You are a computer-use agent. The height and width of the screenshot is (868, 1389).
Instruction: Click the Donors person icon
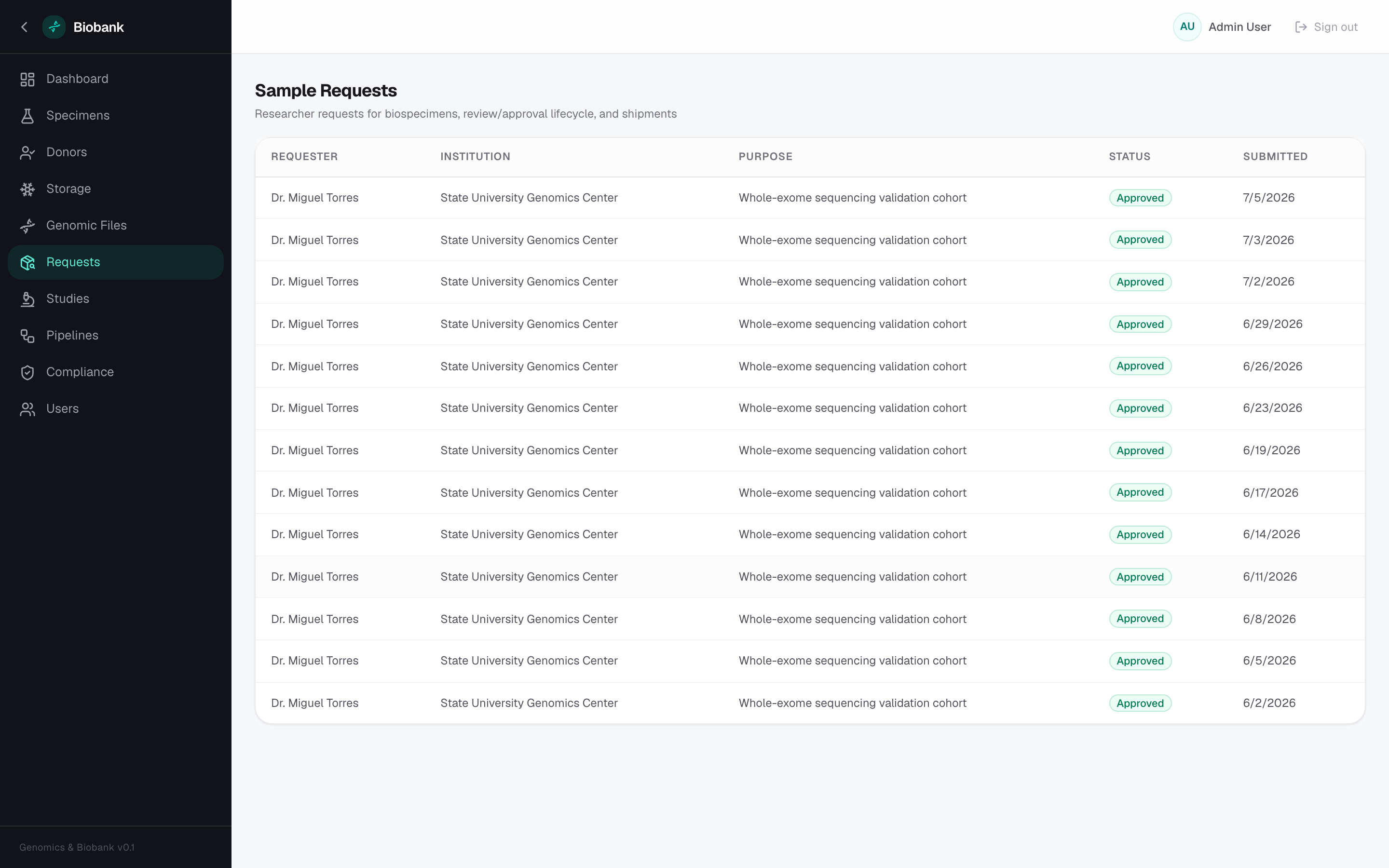[x=27, y=153]
